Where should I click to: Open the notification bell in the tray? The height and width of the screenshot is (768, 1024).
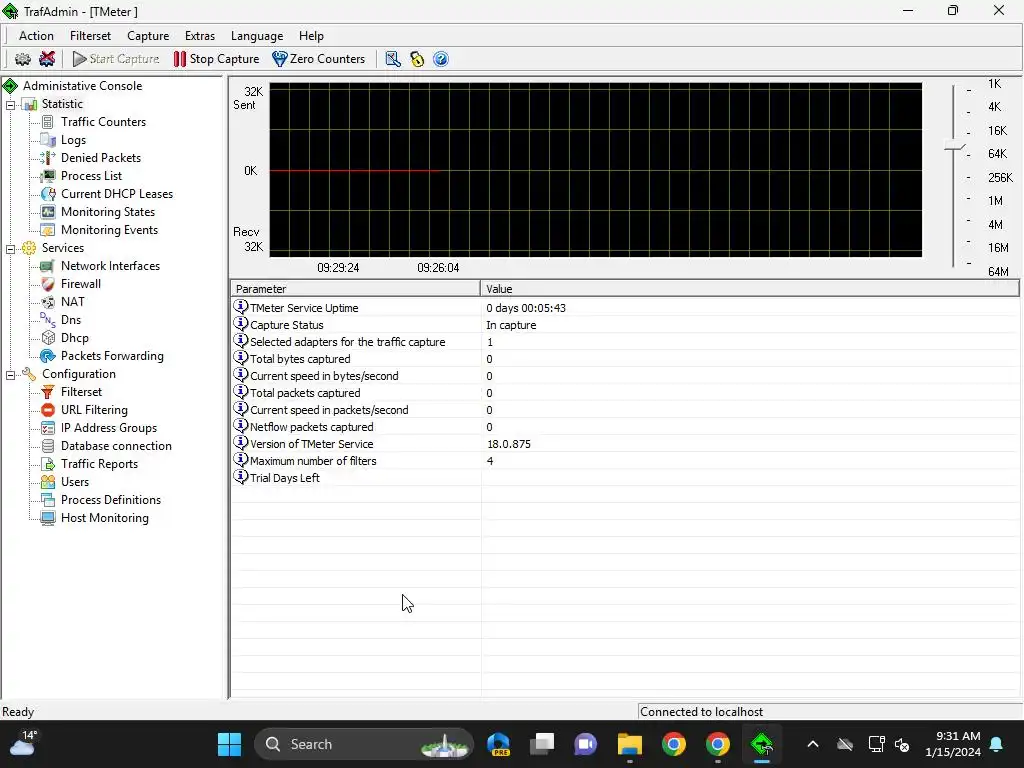click(997, 744)
